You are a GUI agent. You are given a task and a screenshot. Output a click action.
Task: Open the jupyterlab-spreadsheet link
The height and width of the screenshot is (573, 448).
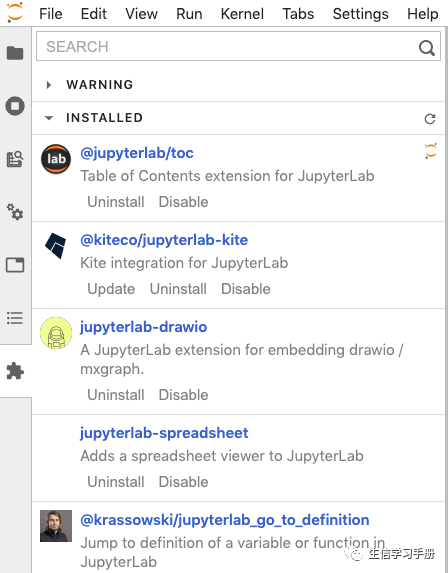(x=164, y=433)
